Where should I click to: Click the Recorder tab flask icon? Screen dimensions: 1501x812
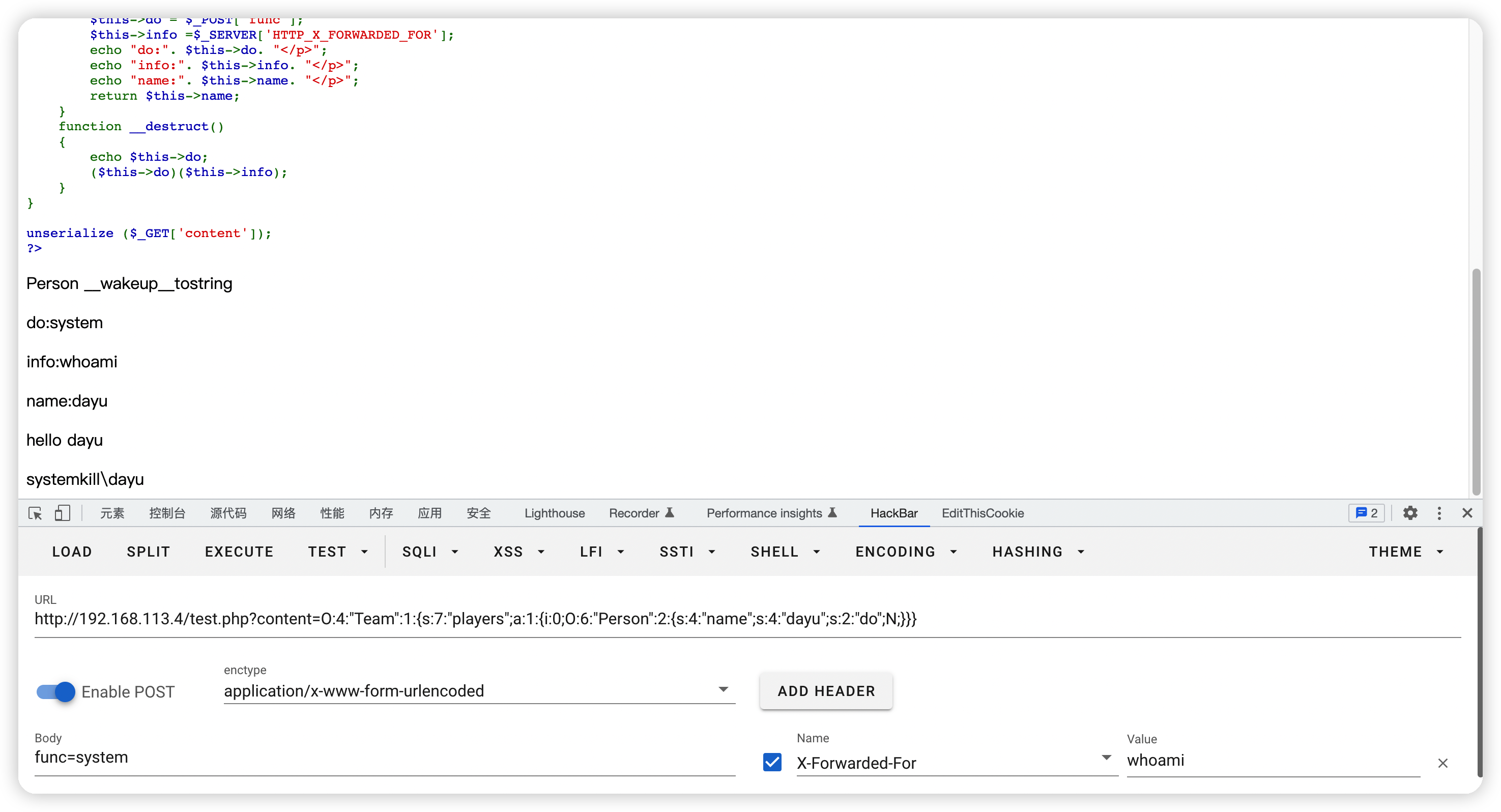[x=670, y=513]
